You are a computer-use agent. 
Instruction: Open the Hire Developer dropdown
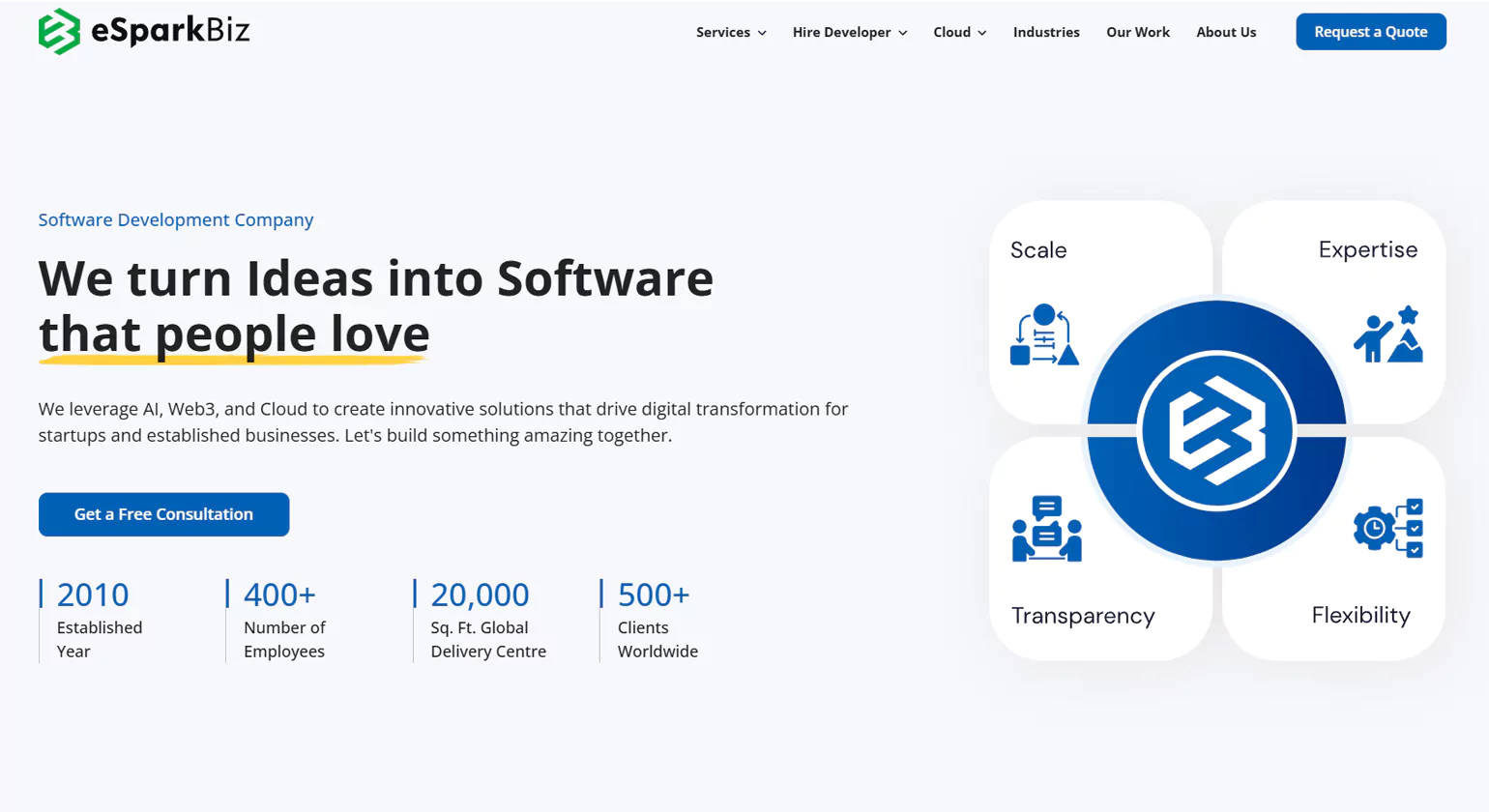pos(849,32)
